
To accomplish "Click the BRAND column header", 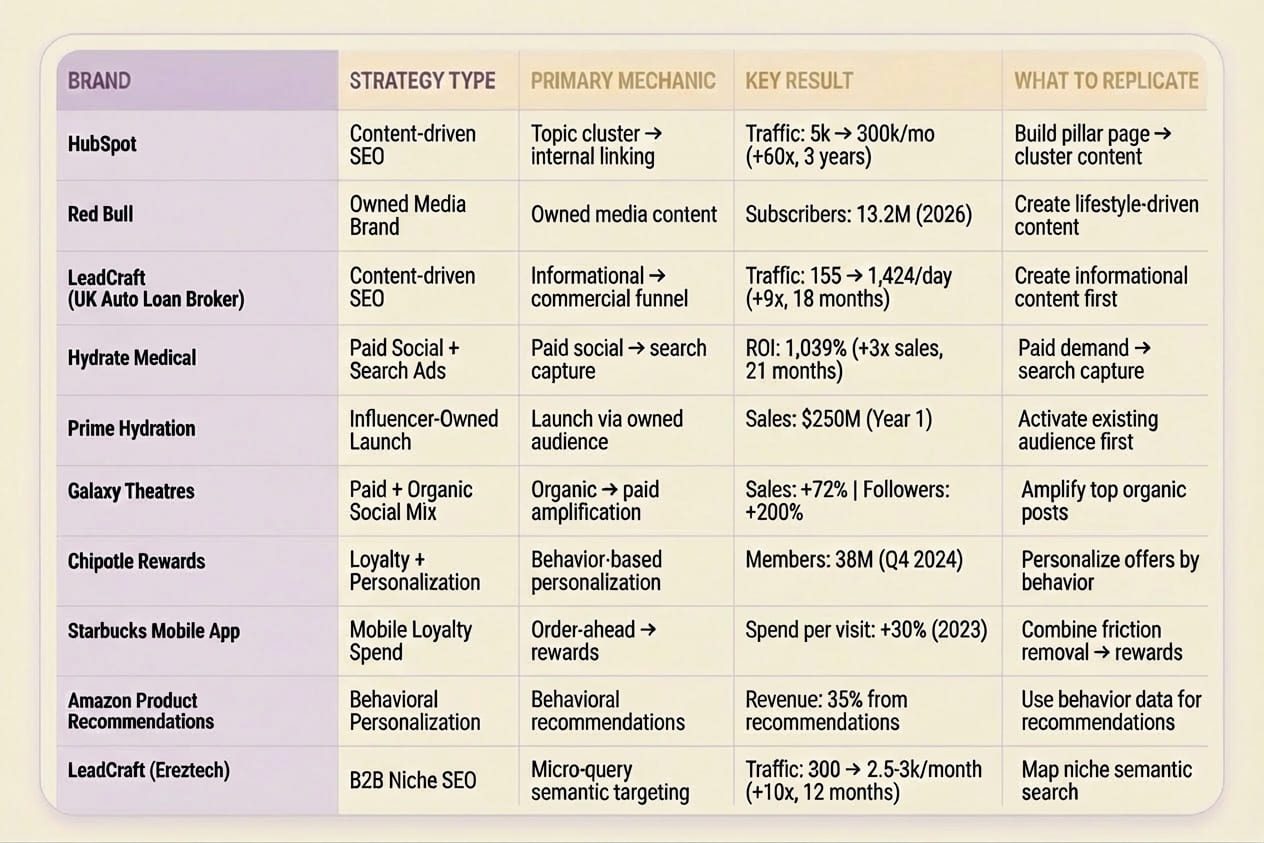I will pos(99,81).
